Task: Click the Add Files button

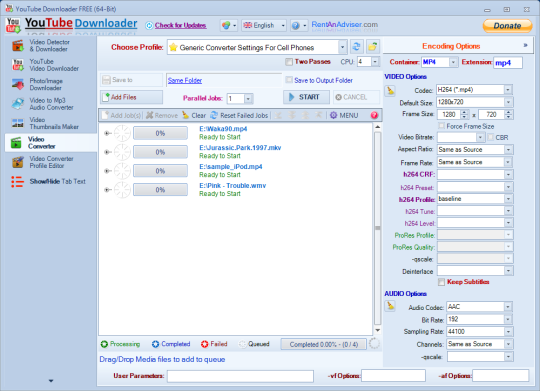Action: point(131,97)
